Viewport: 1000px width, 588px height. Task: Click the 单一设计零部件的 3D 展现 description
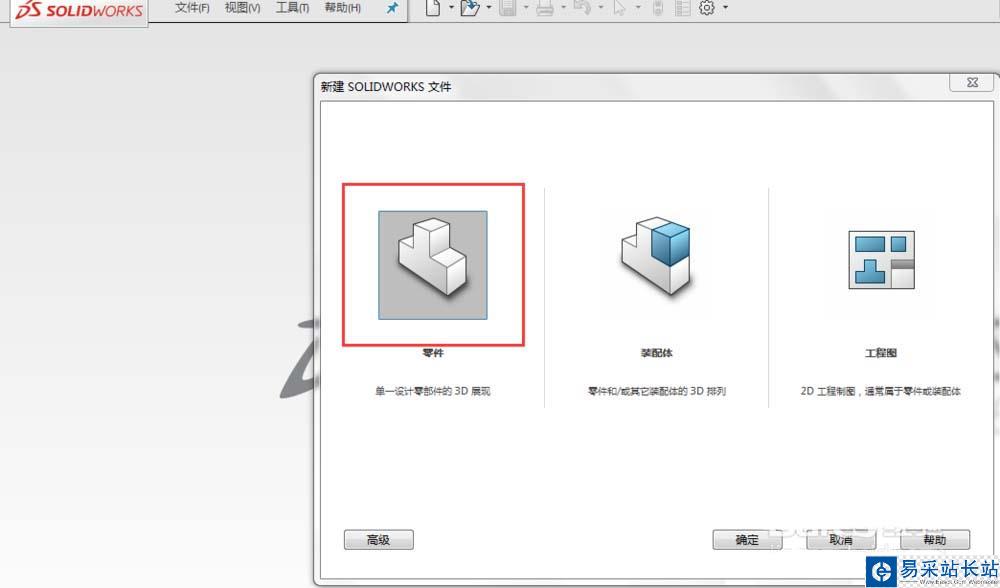click(433, 391)
